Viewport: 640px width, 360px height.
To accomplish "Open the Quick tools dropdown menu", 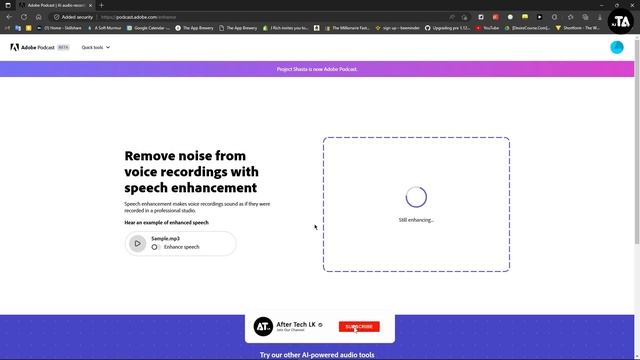I will click(96, 47).
